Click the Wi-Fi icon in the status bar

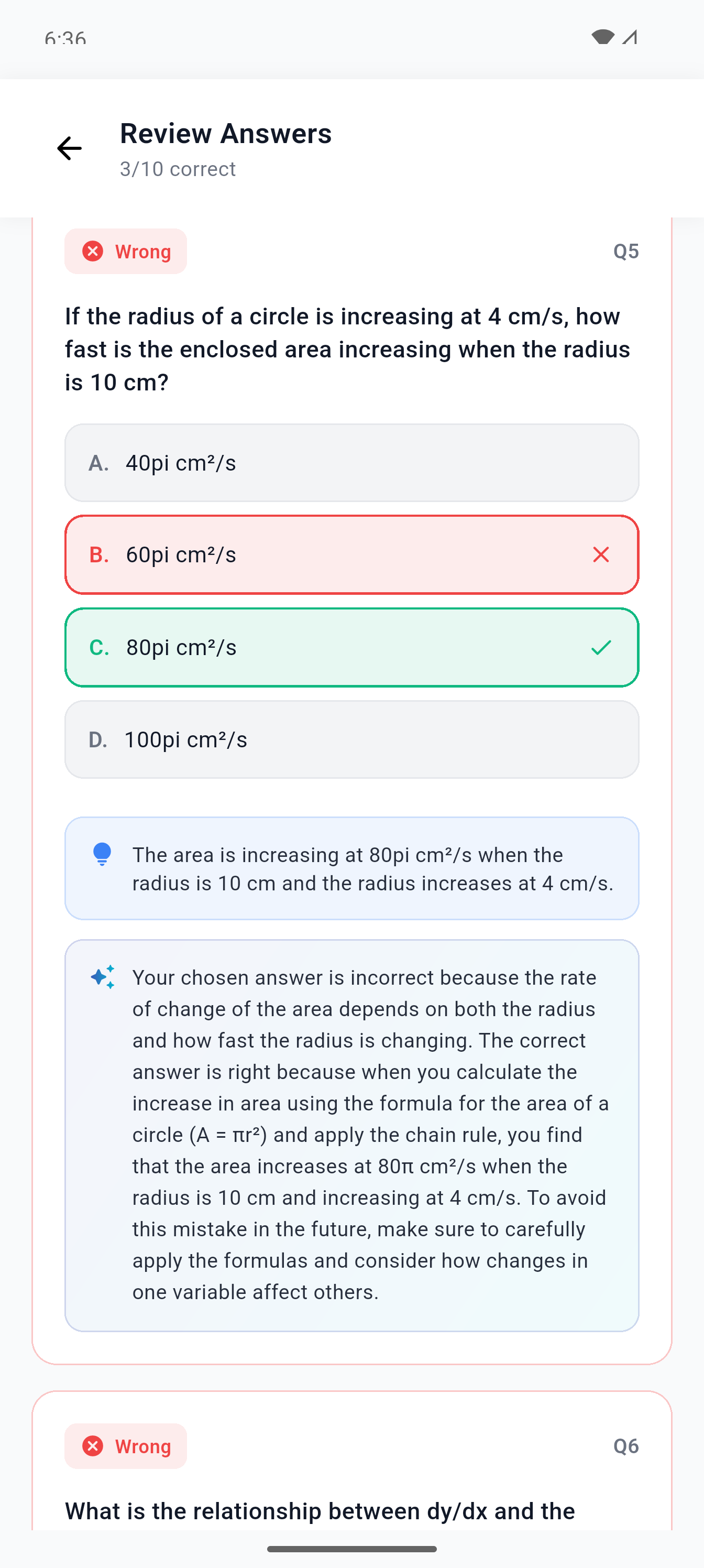pyautogui.click(x=603, y=38)
